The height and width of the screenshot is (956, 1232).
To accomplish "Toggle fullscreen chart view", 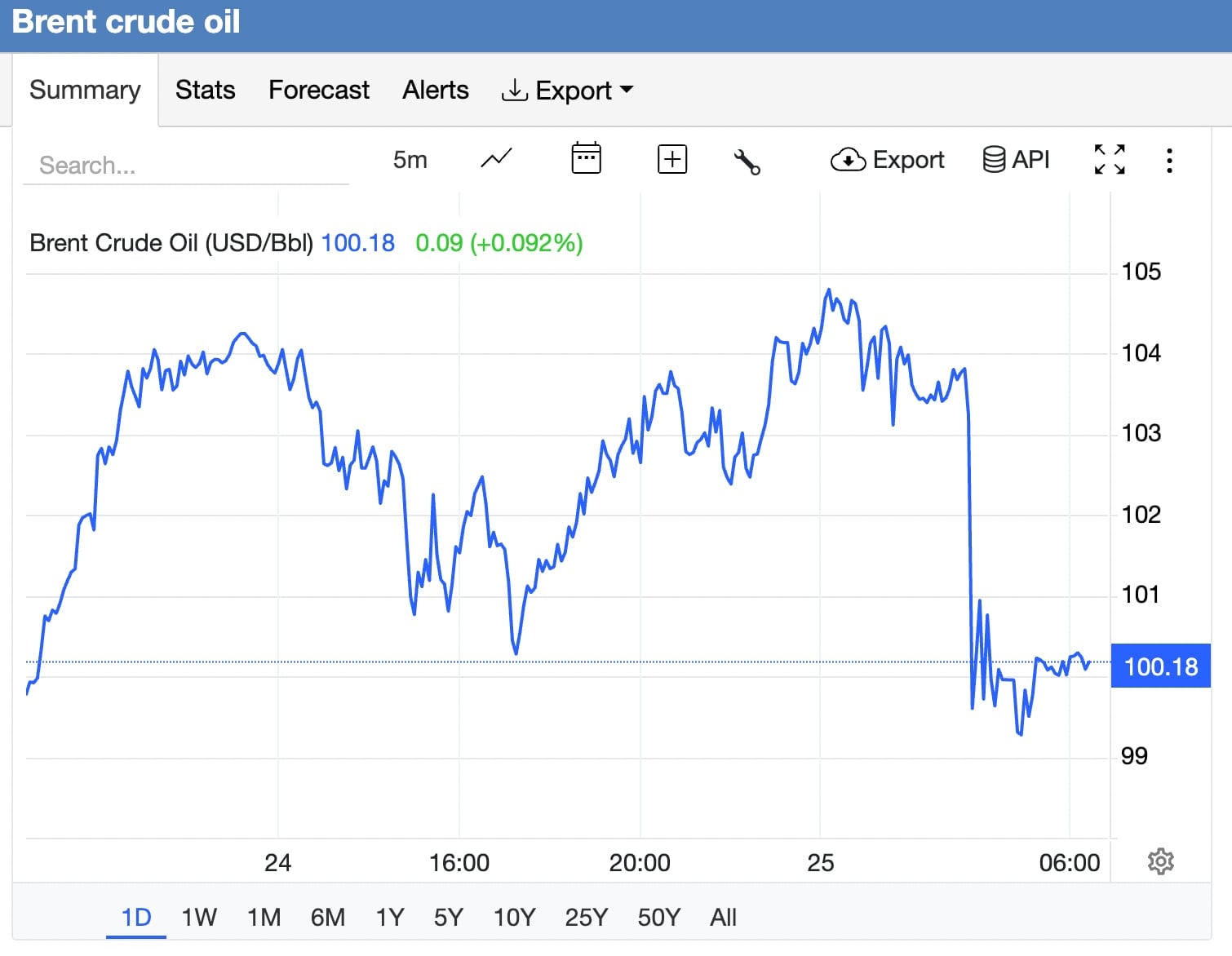I will pyautogui.click(x=1110, y=160).
